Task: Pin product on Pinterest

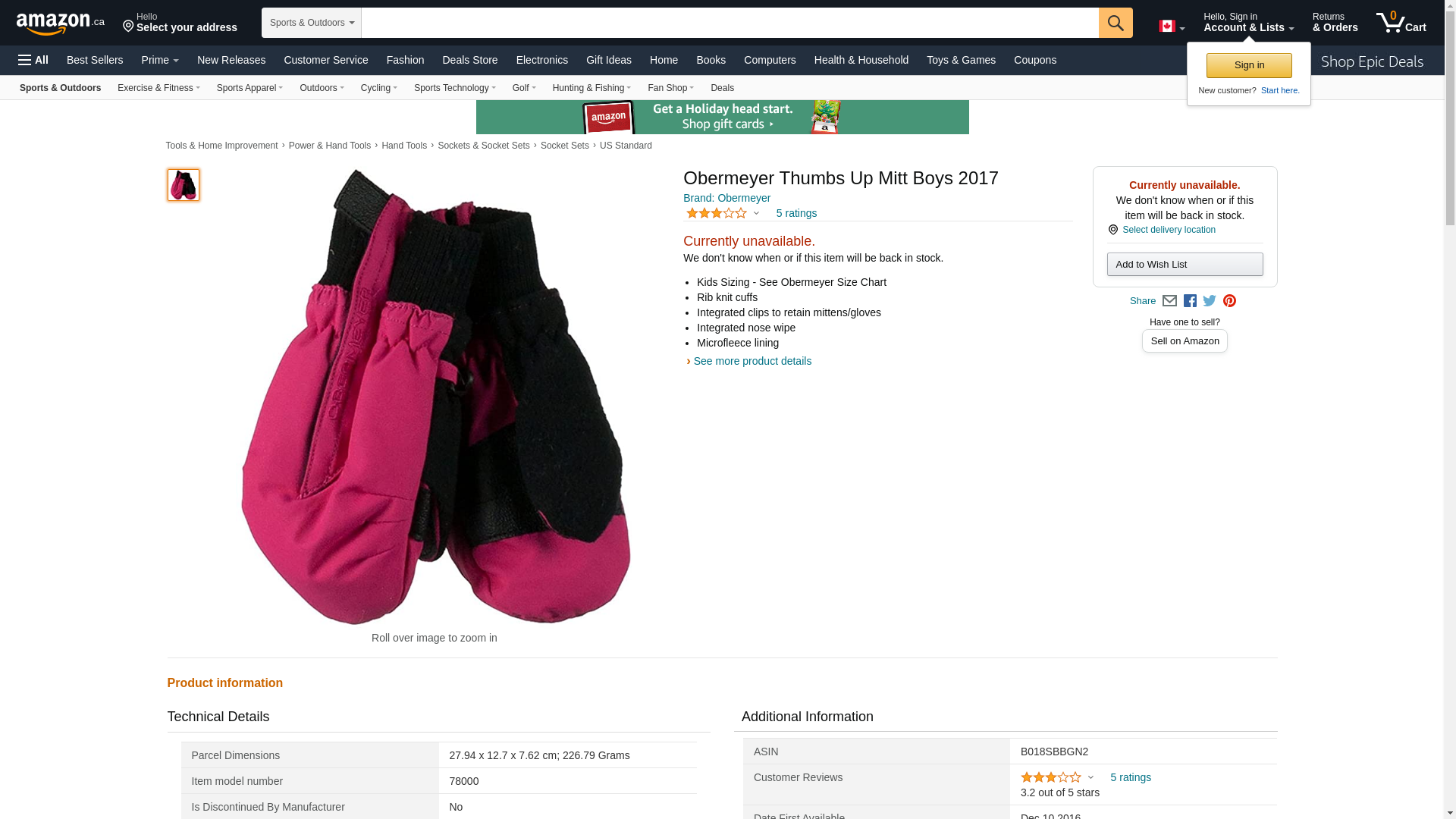Action: pos(1229,301)
